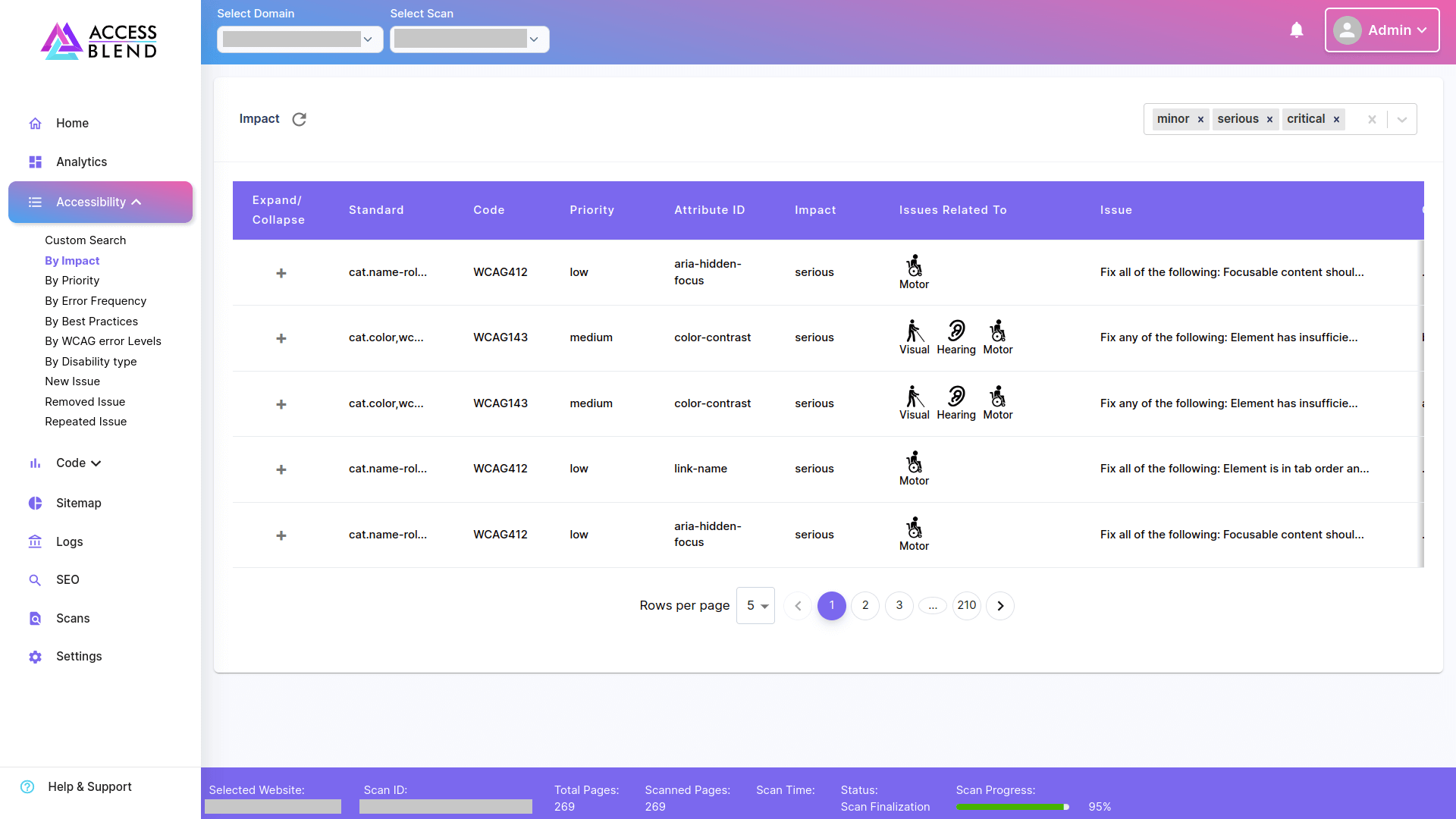Select By Error Frequency item
The height and width of the screenshot is (819, 1456).
coord(96,301)
